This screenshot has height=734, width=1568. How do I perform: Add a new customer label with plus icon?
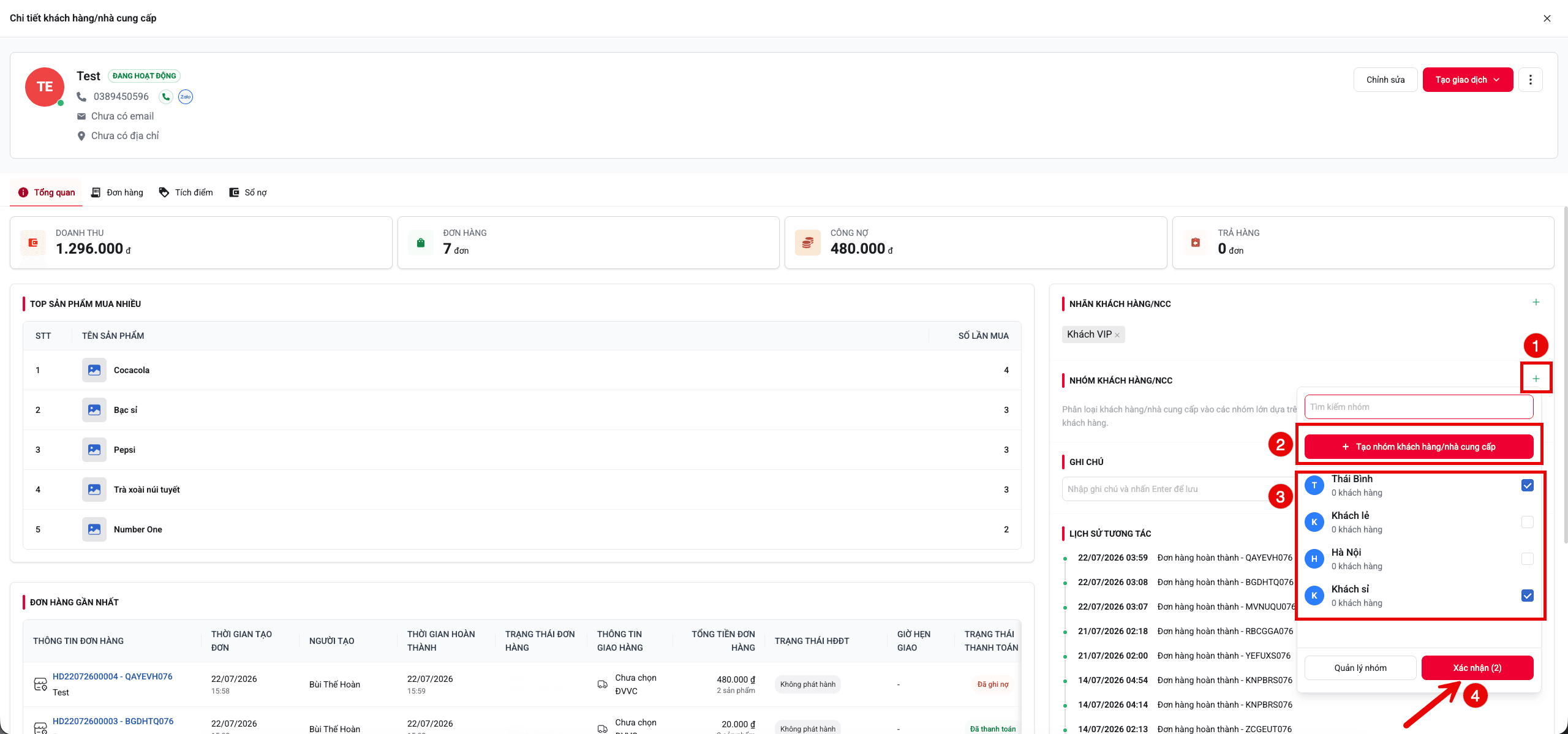[x=1536, y=302]
